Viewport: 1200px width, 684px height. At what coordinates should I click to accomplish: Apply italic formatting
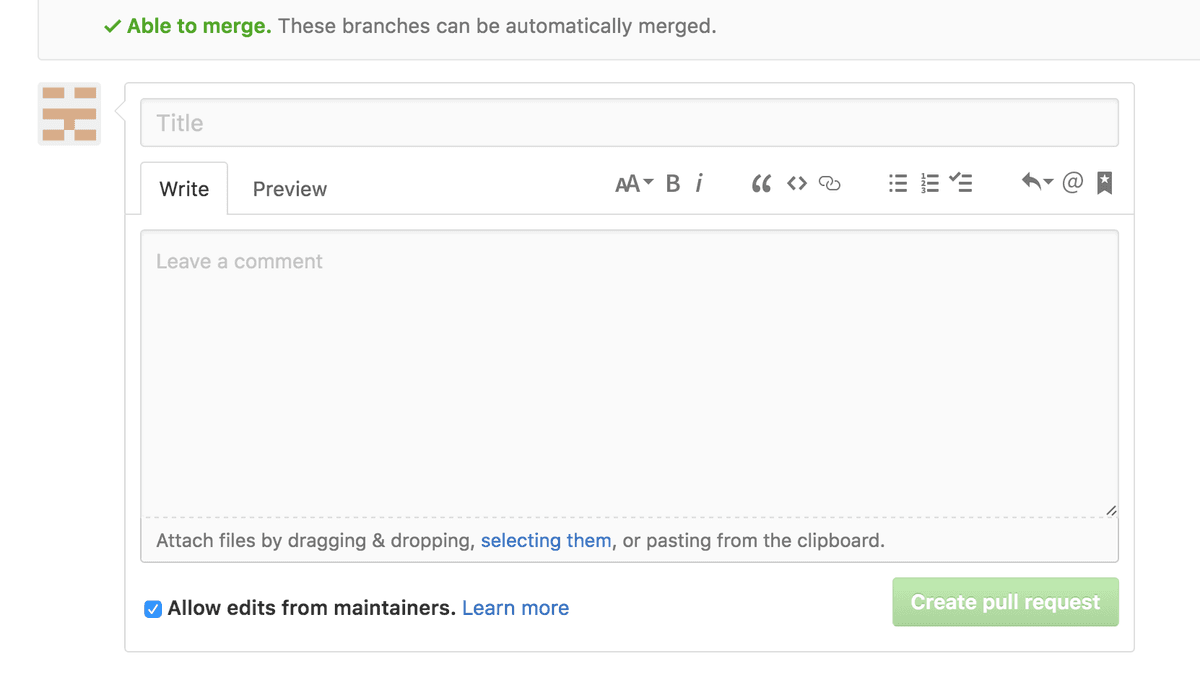point(699,183)
